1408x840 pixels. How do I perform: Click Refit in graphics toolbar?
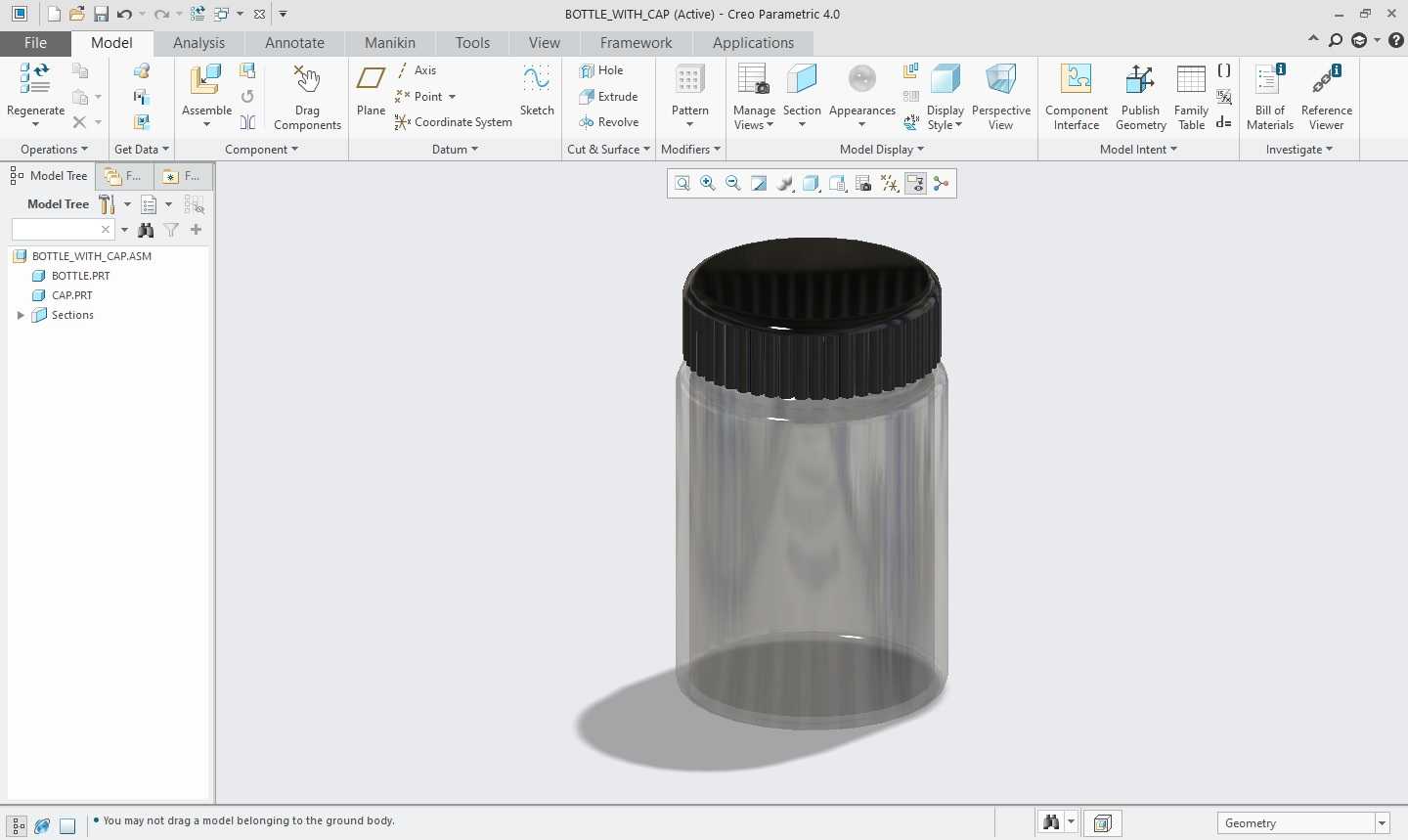[682, 184]
